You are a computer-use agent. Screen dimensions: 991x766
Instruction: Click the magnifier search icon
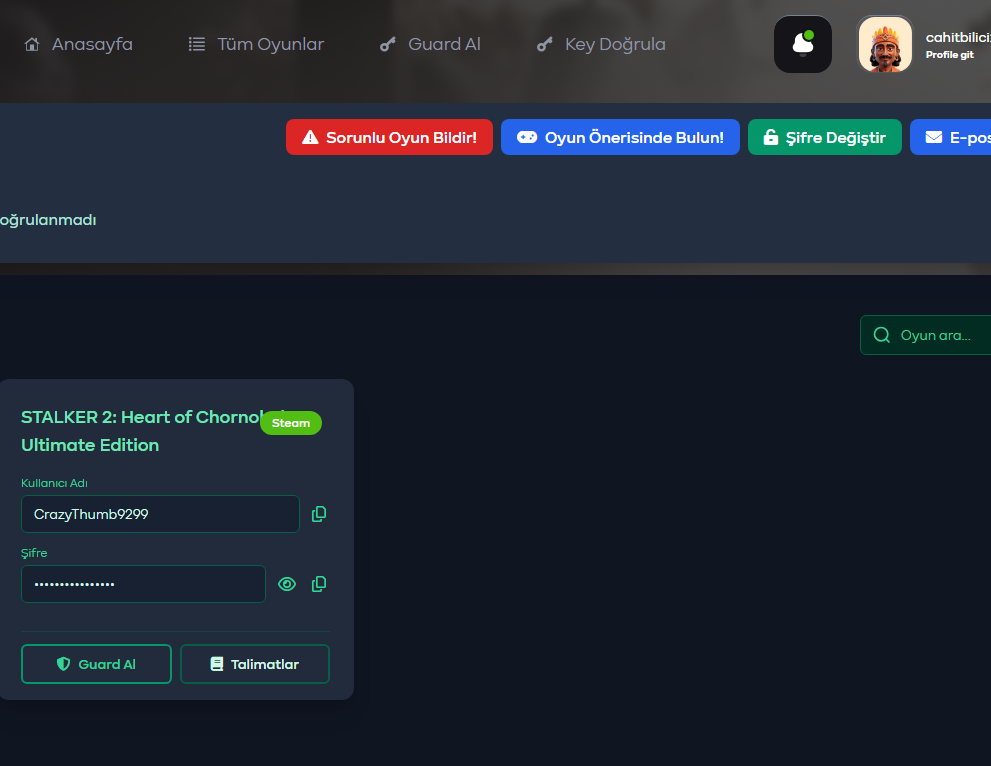[882, 335]
